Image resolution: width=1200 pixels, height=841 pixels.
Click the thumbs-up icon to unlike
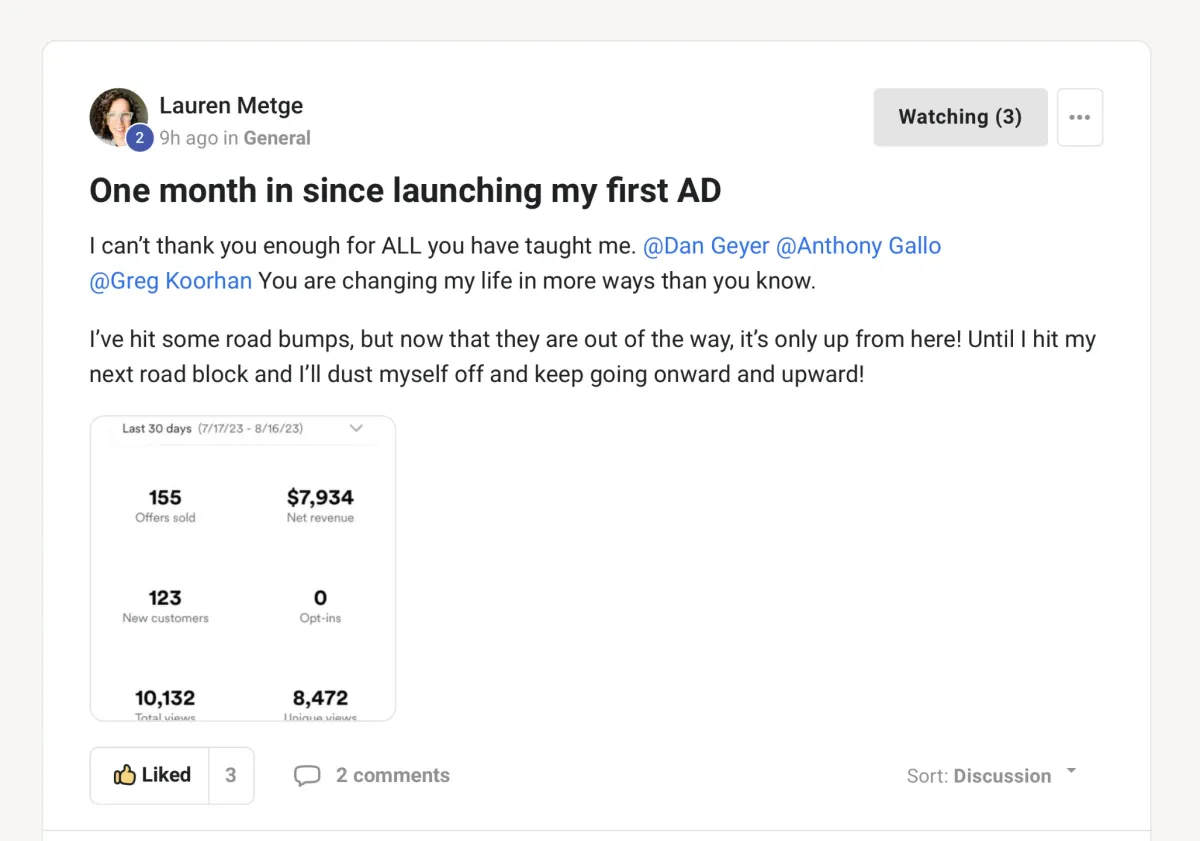[x=125, y=775]
